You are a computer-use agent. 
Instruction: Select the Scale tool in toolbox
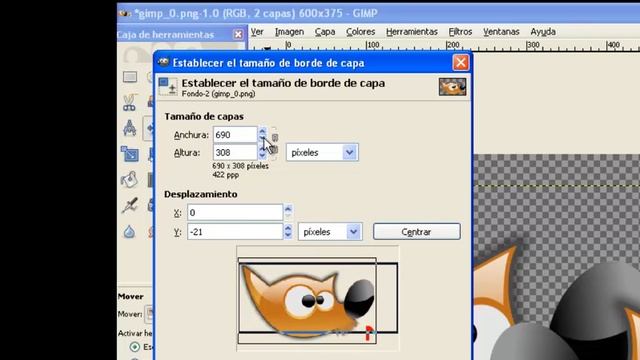click(129, 154)
